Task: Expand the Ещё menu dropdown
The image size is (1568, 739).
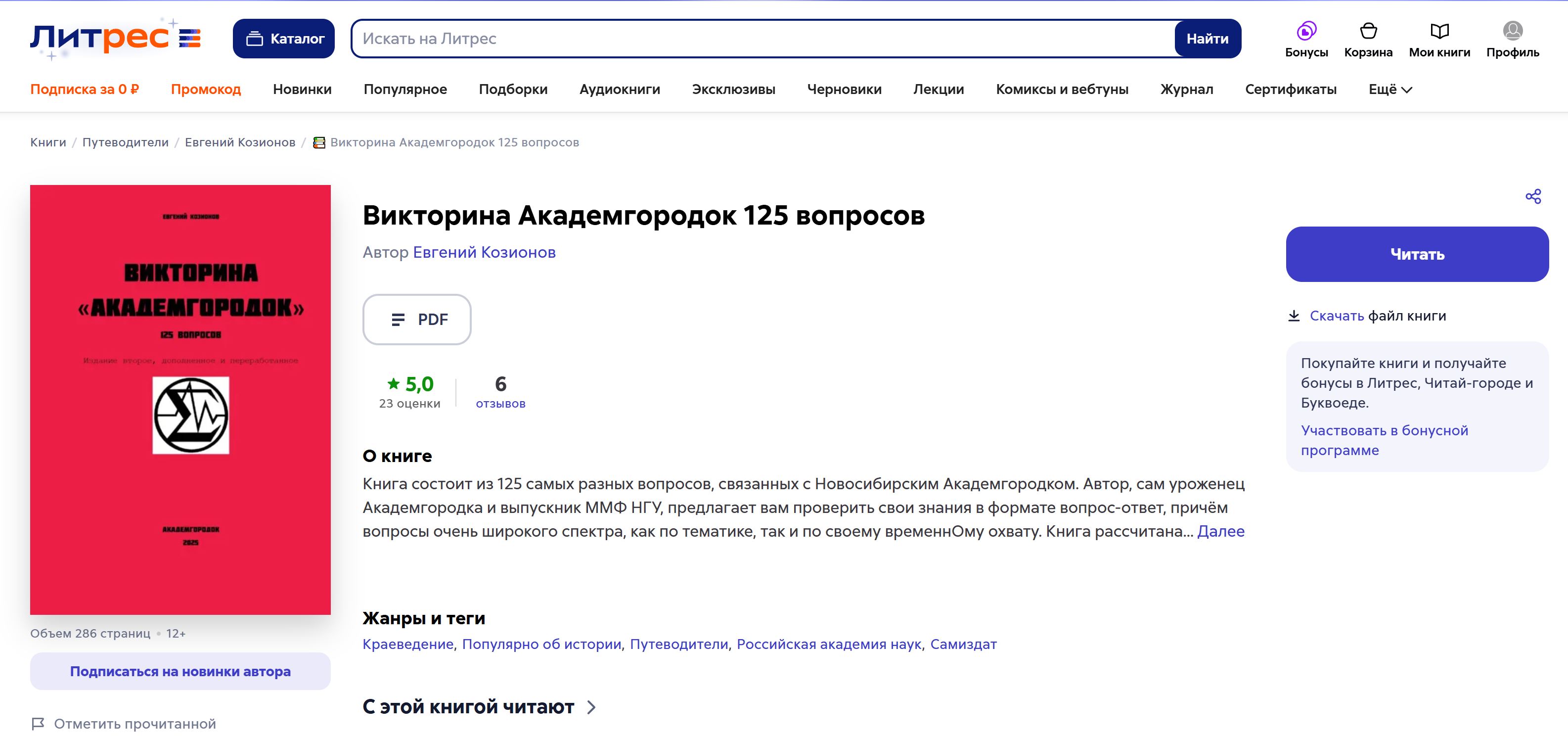Action: click(1389, 90)
